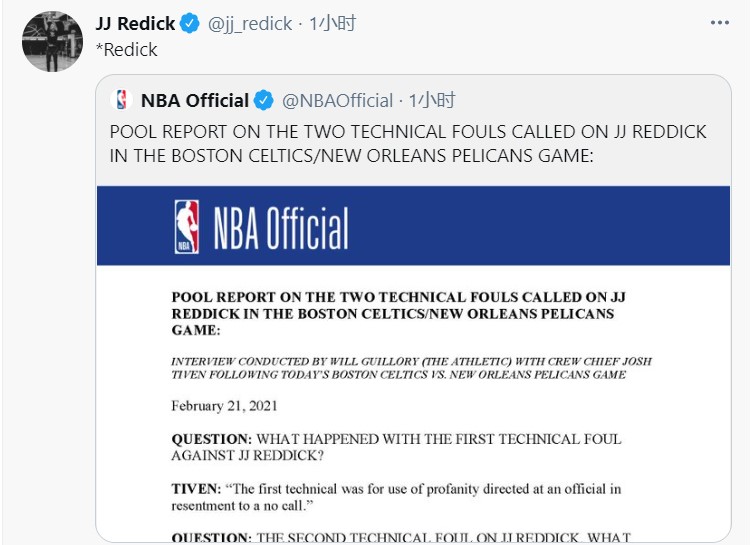
Task: Click JJ Redick's profile avatar photo
Action: 52,42
